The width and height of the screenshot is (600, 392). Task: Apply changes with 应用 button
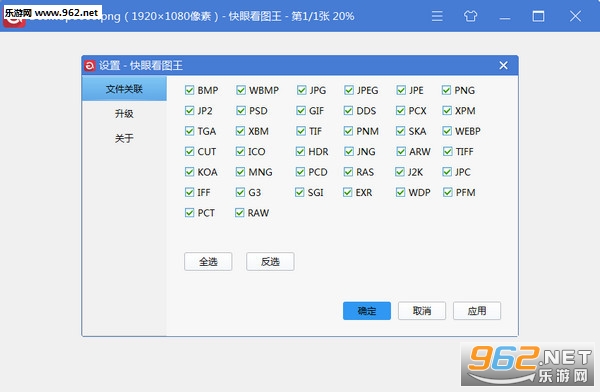pyautogui.click(x=477, y=310)
